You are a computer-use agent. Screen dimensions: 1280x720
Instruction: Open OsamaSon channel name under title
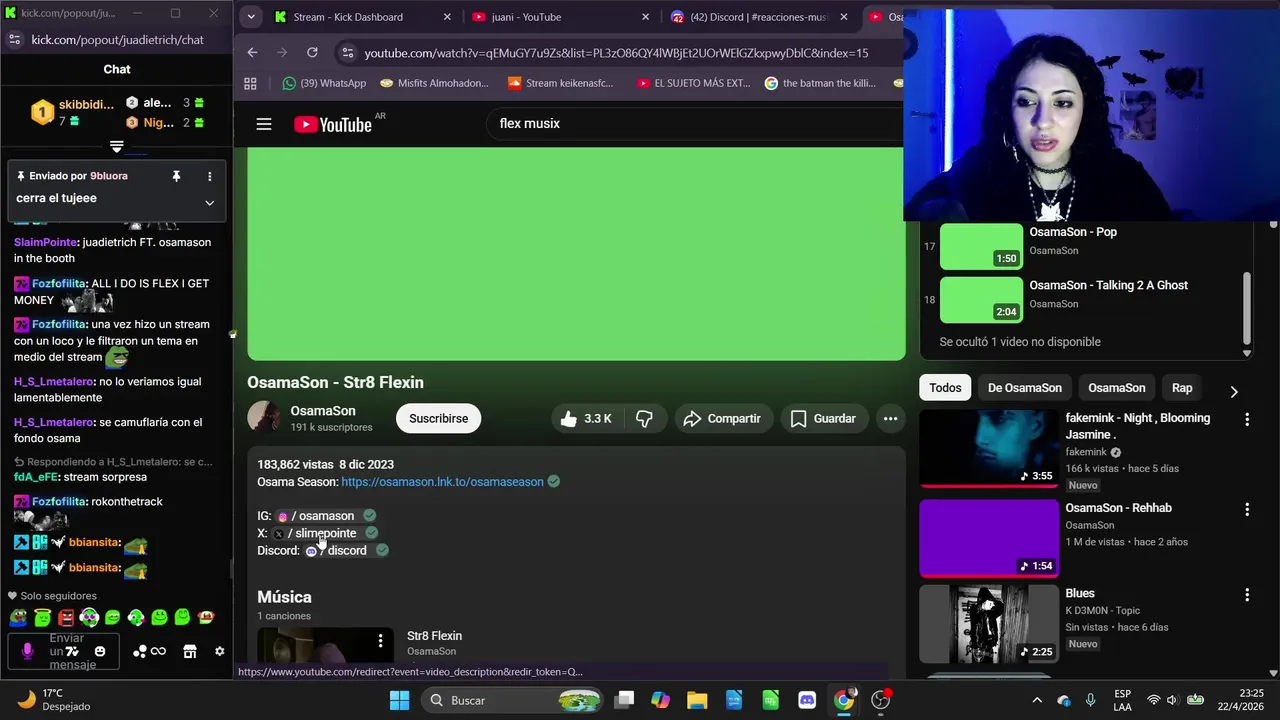(323, 411)
